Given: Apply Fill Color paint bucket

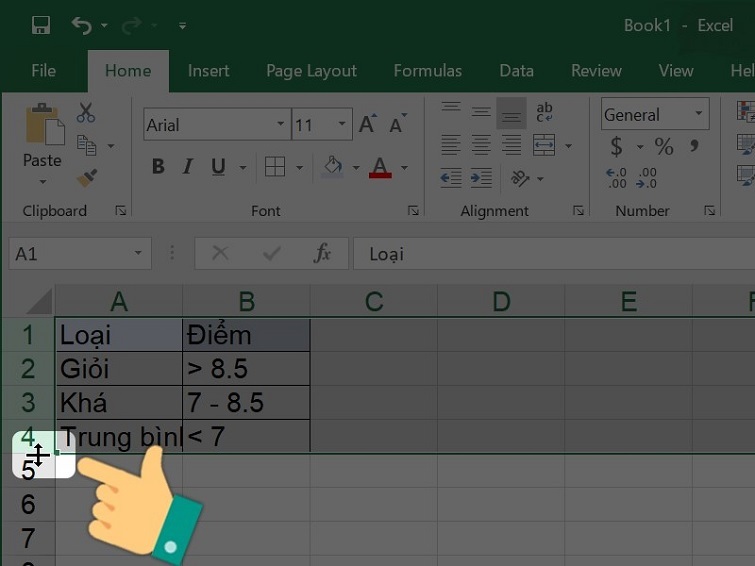Looking at the screenshot, I should [x=333, y=167].
